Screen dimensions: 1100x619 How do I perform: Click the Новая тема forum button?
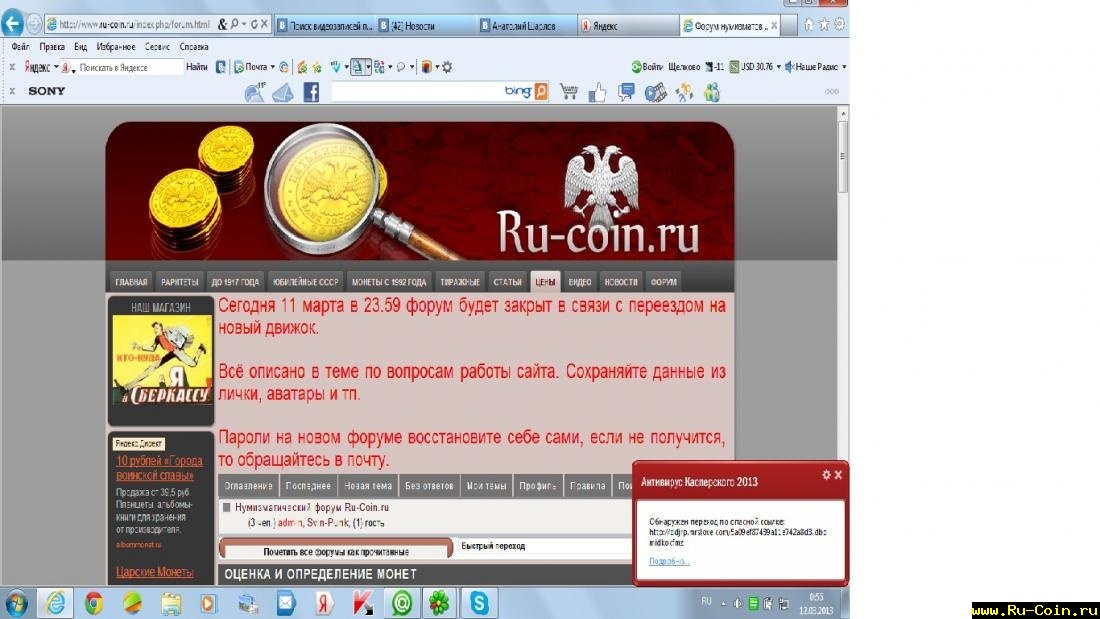click(368, 486)
